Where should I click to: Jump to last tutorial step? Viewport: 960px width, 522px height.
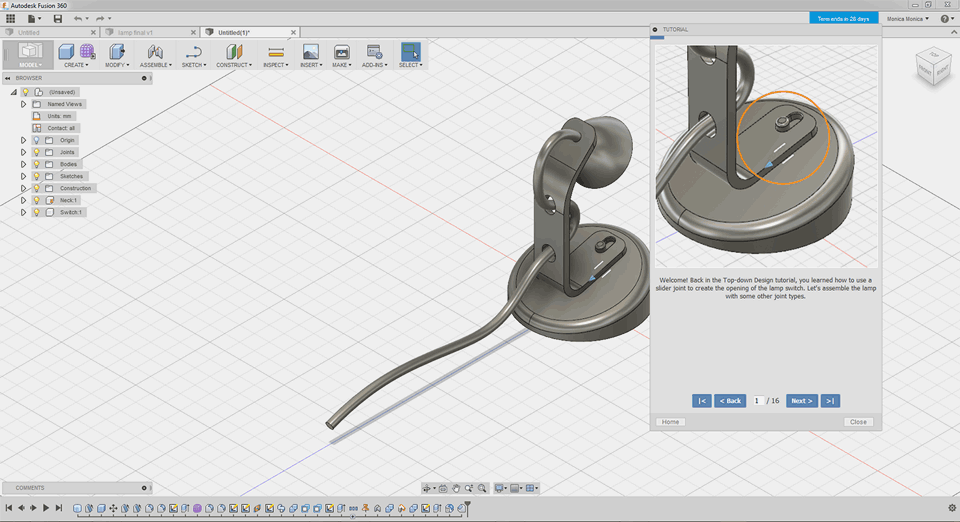click(x=830, y=401)
